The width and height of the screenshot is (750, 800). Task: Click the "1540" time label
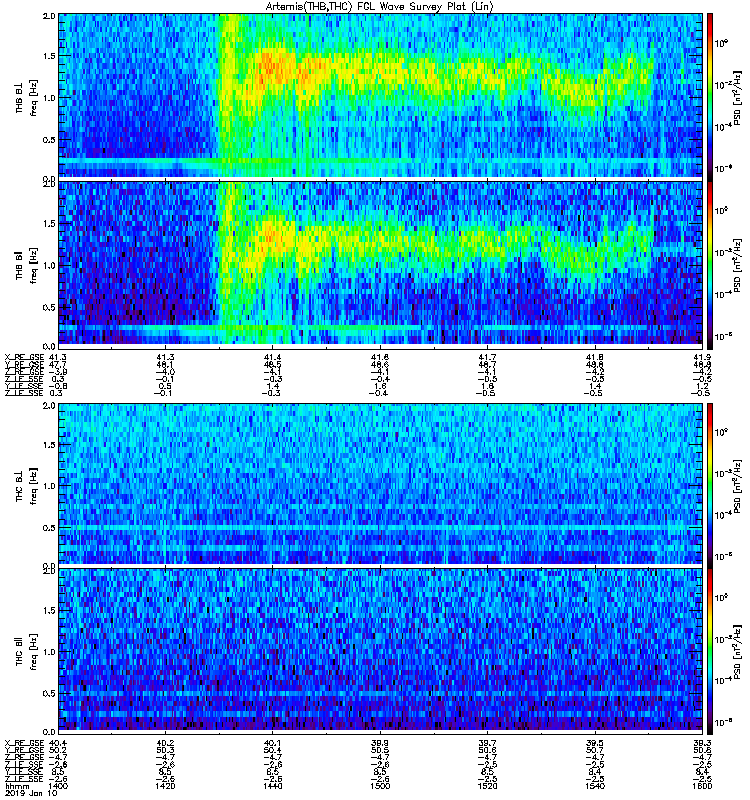[595, 786]
